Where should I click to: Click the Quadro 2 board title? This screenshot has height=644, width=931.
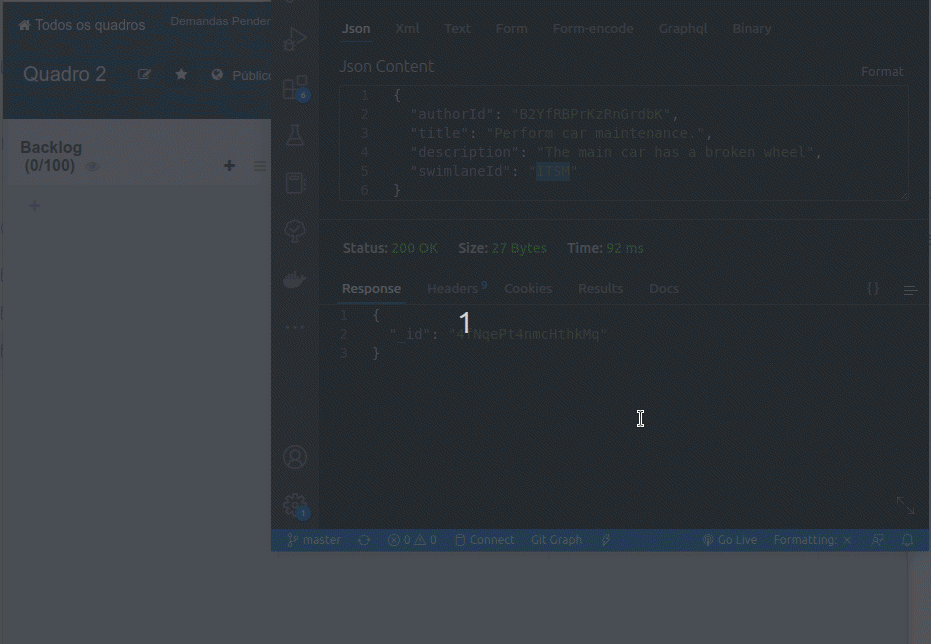tap(65, 74)
